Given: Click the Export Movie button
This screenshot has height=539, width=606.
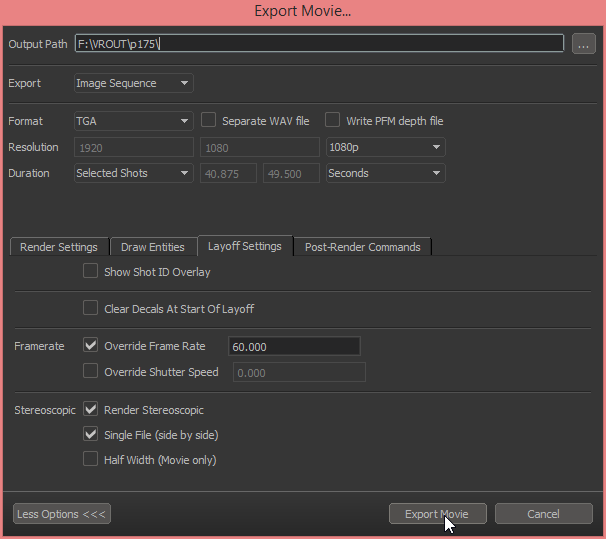Looking at the screenshot, I should [x=437, y=514].
